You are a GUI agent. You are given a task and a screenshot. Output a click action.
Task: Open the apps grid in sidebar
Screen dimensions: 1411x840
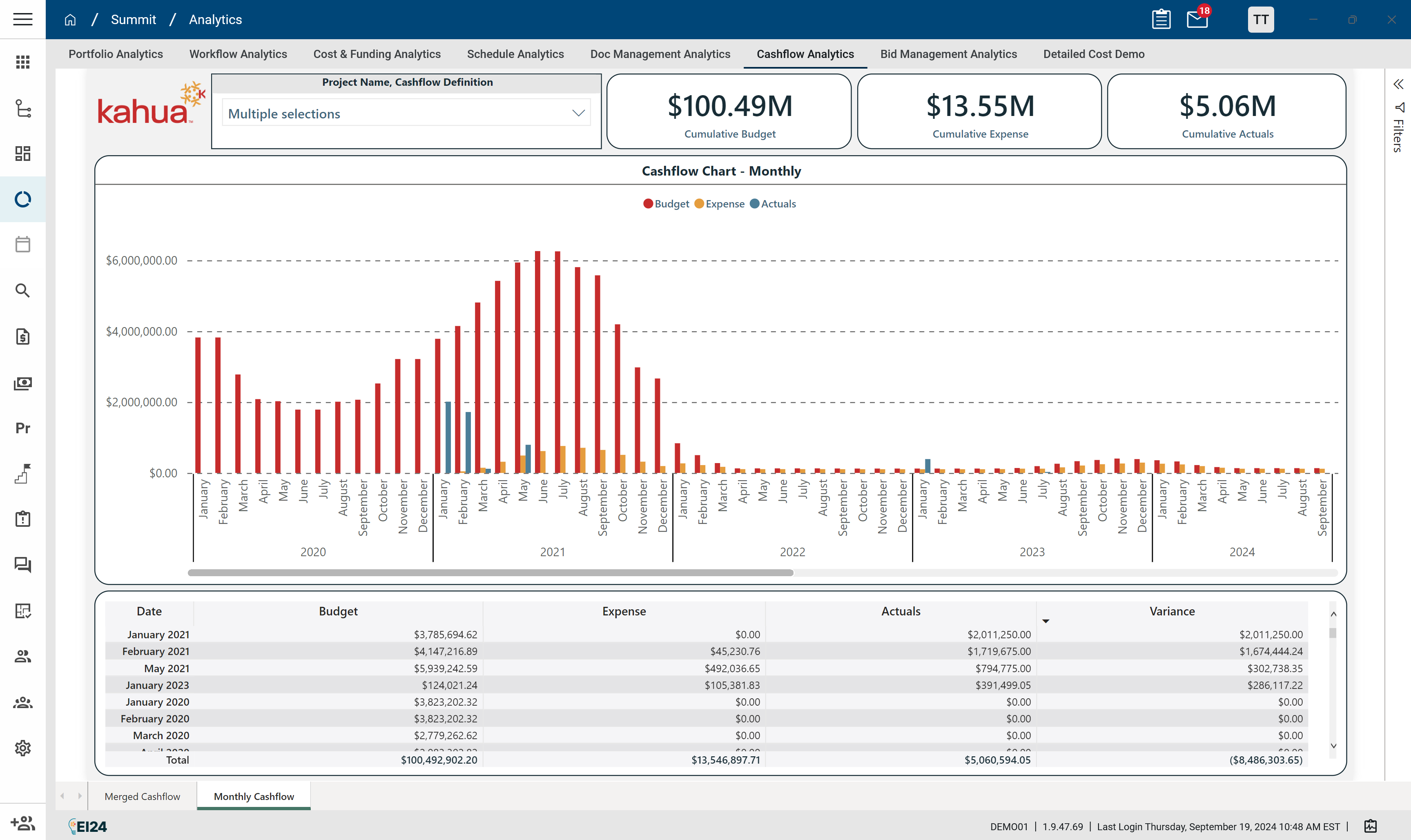22,62
